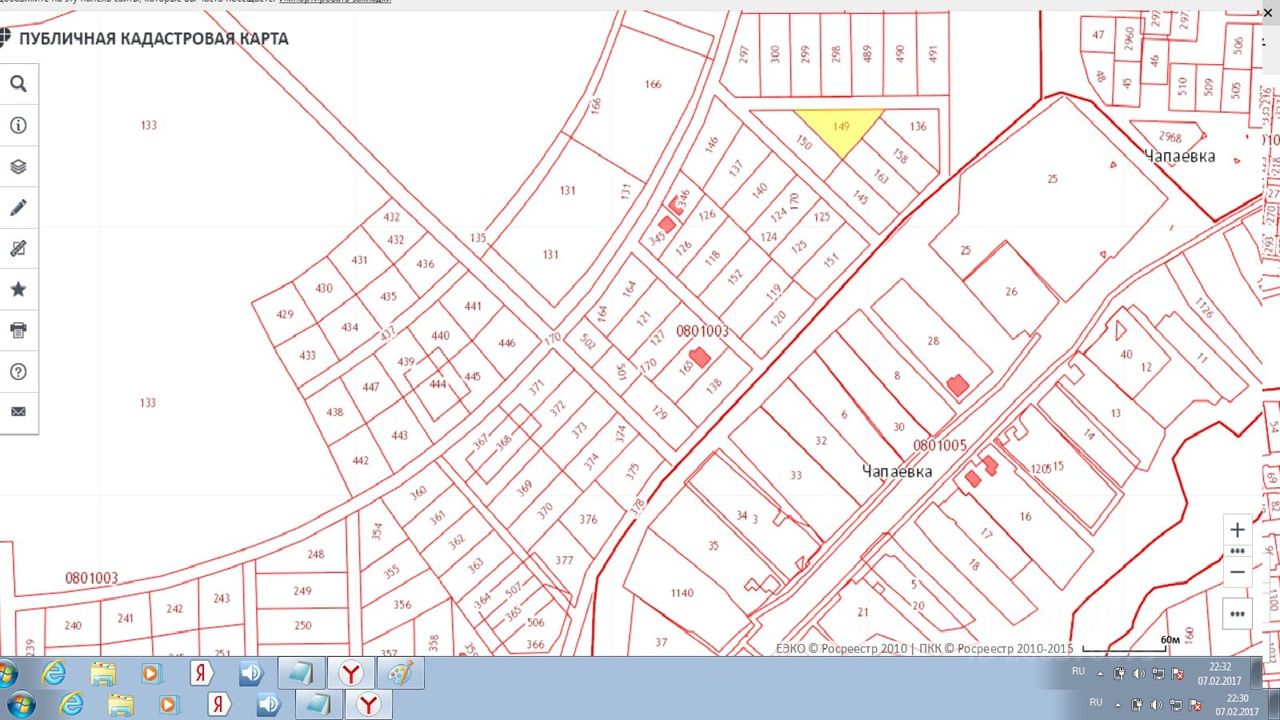Image resolution: width=1280 pixels, height=720 pixels.
Task: Open the map layers panel
Action: [18, 167]
